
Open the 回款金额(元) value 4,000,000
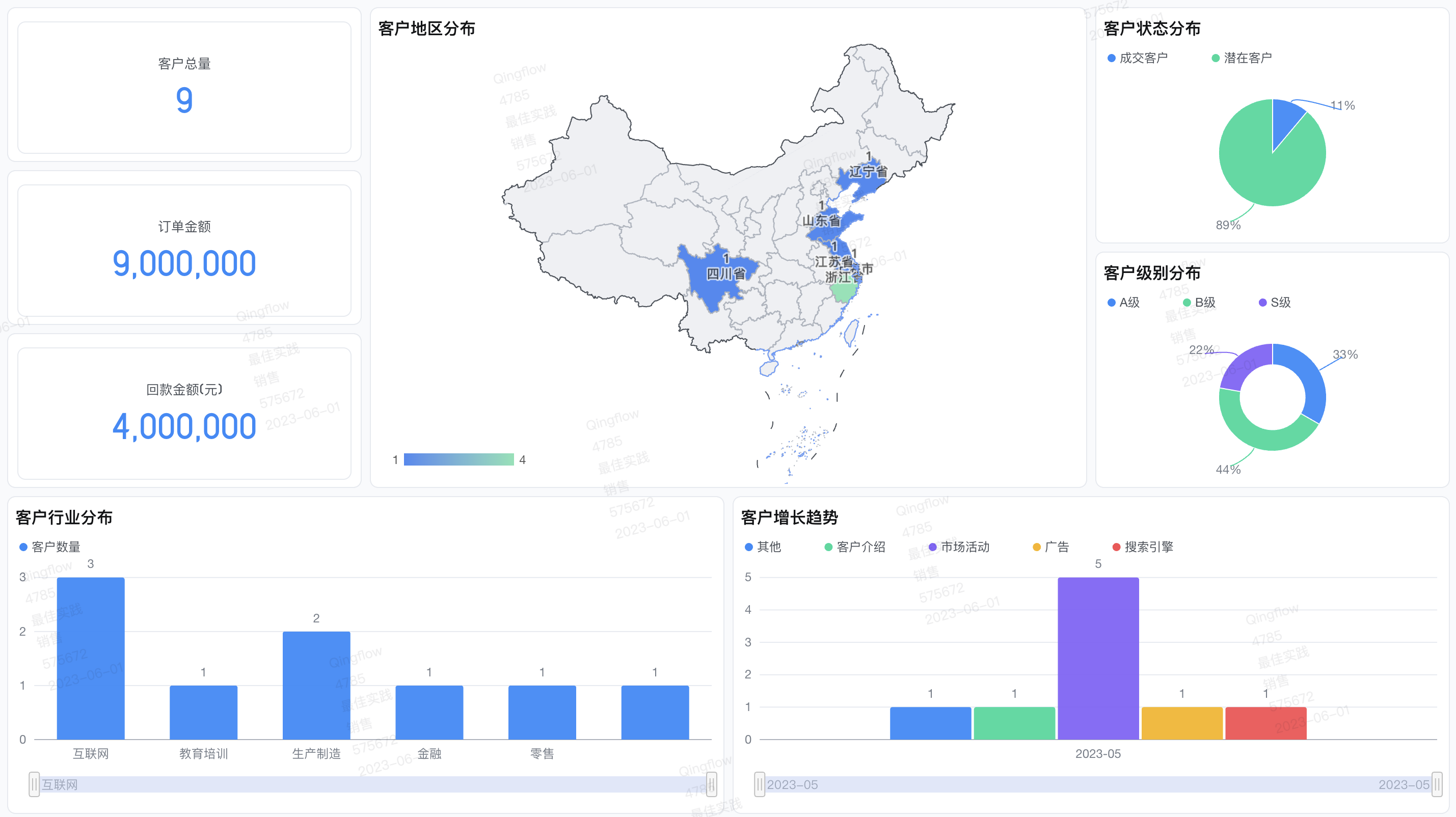(184, 426)
